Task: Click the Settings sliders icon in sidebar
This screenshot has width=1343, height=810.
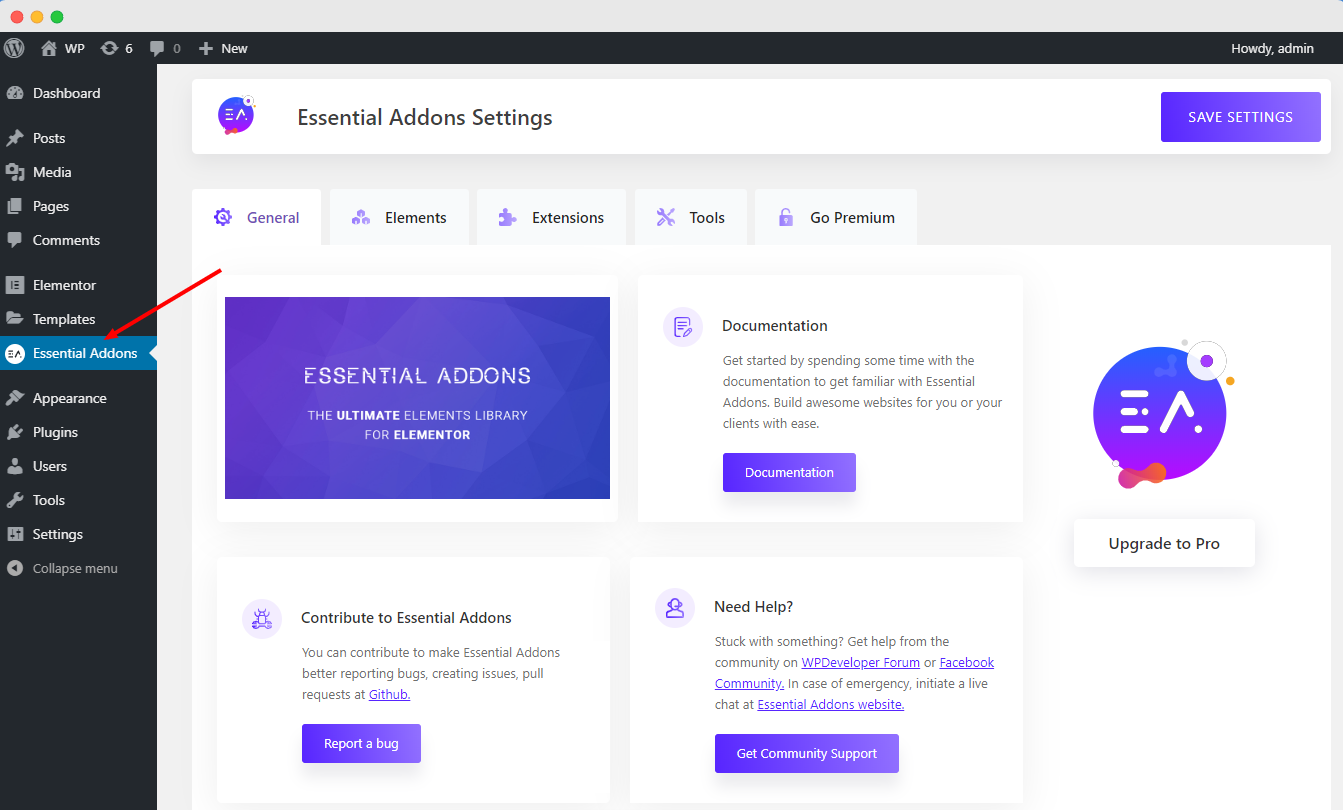Action: (15, 534)
